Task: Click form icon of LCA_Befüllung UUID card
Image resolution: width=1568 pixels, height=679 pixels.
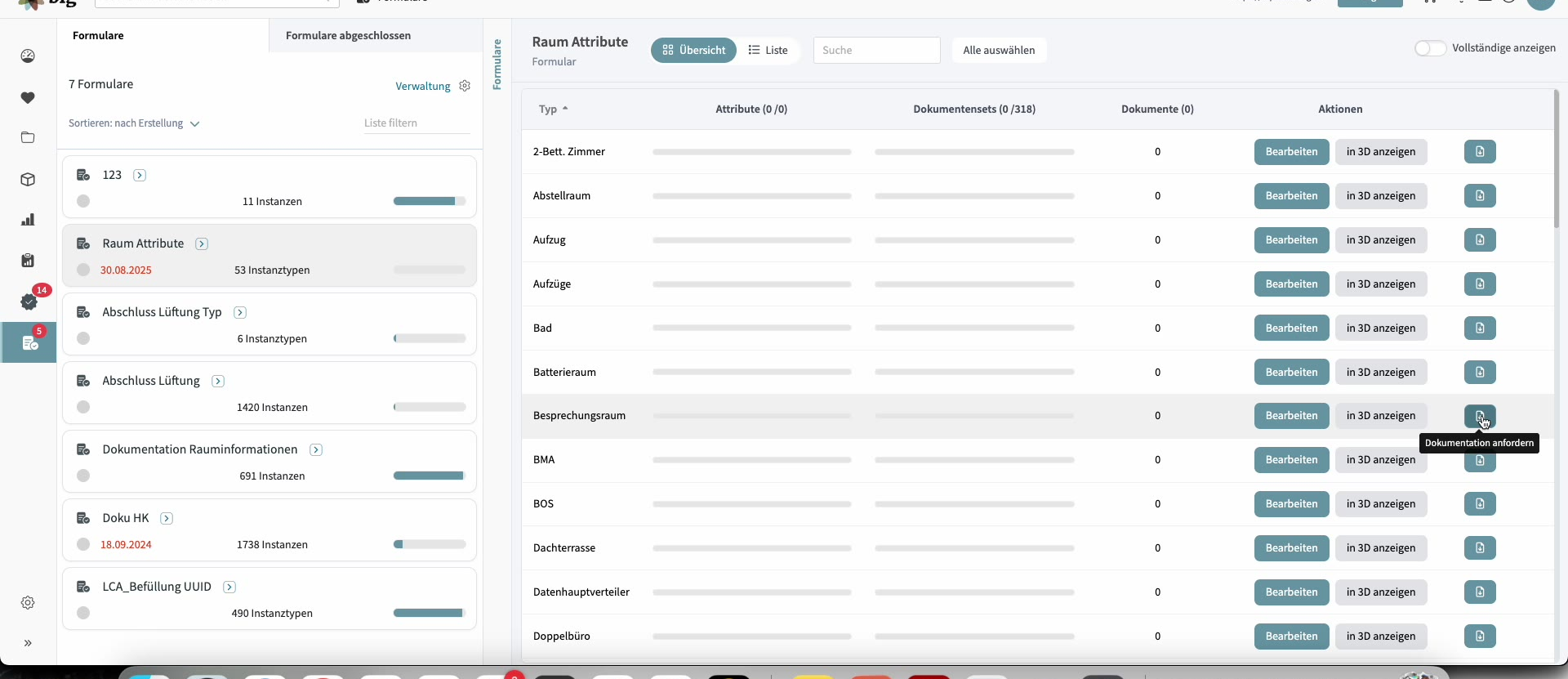Action: tap(83, 587)
